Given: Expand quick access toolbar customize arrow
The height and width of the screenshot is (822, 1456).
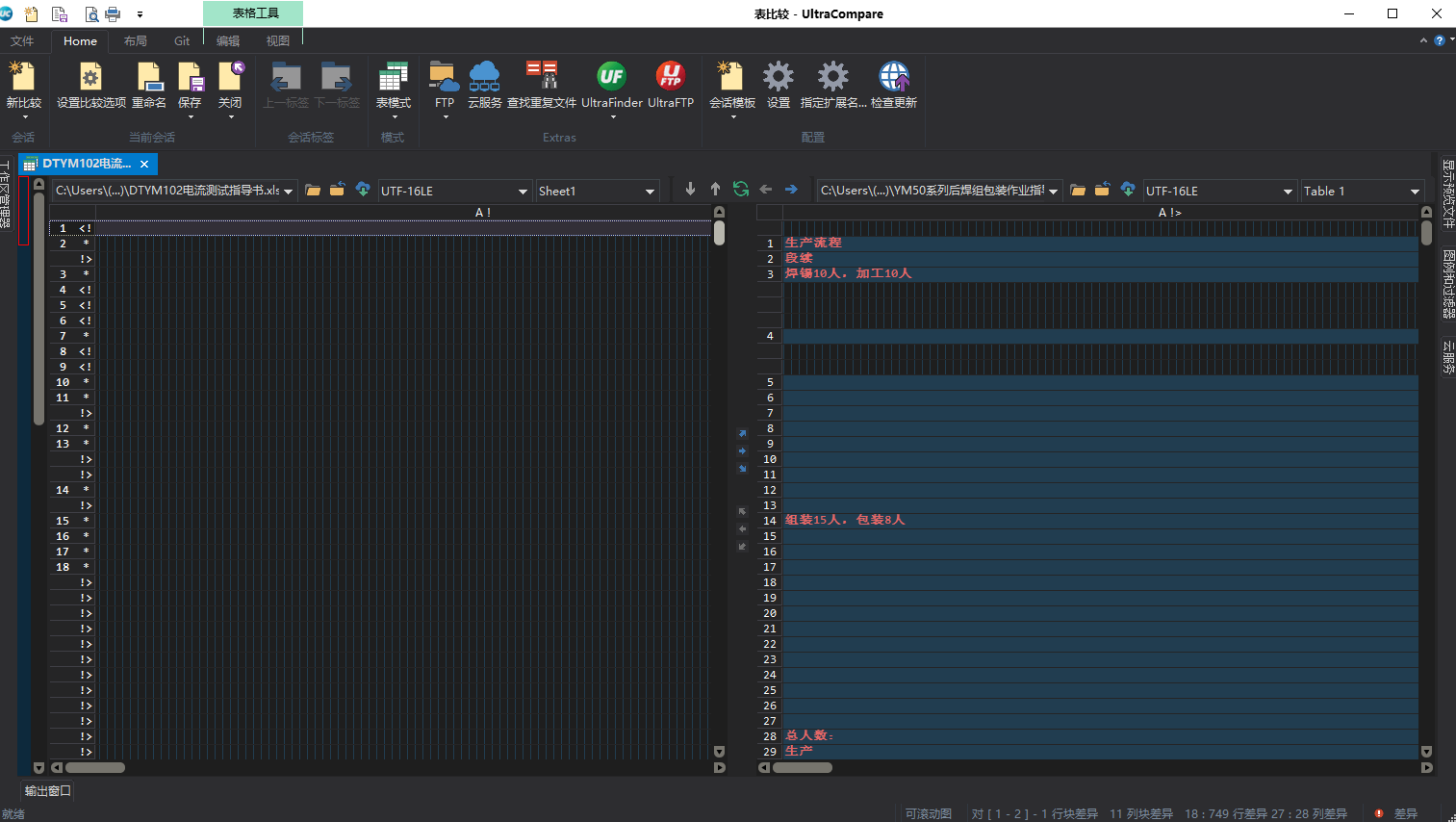Looking at the screenshot, I should tap(140, 14).
